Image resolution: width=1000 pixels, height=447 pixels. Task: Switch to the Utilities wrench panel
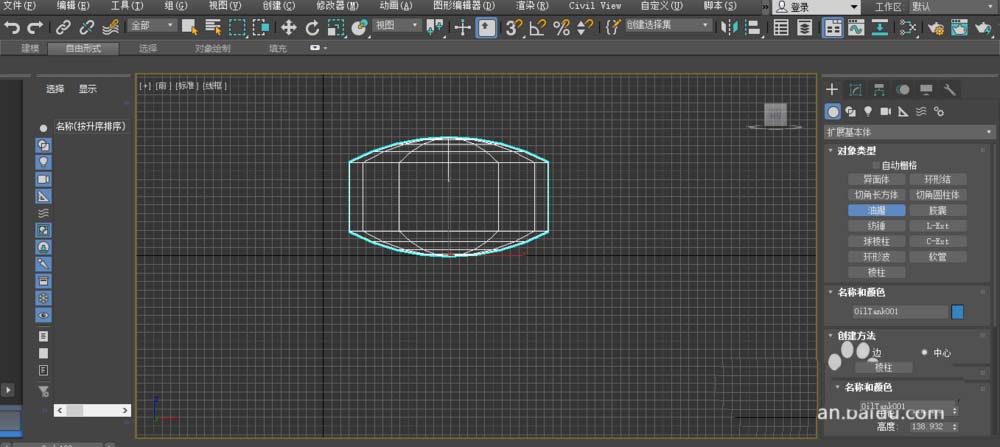(949, 90)
